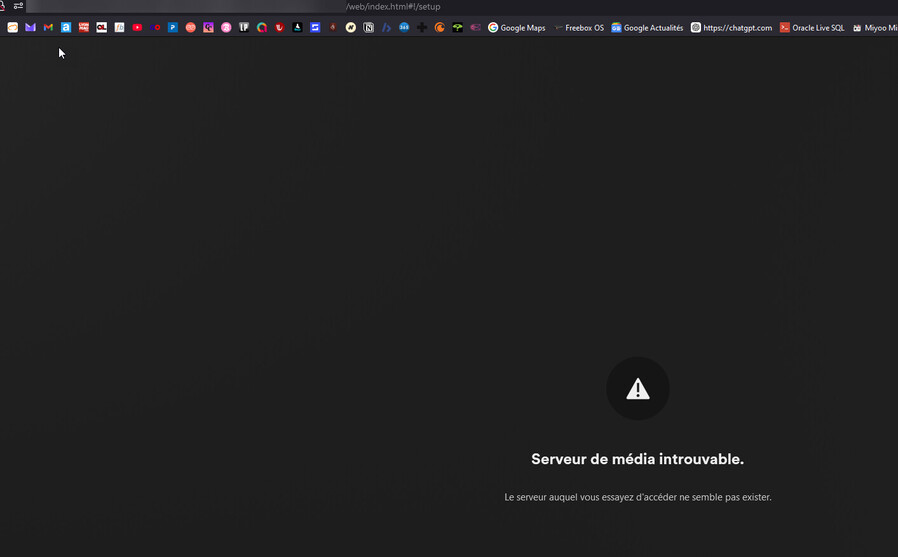Viewport: 898px width, 557px height.
Task: Open the YouTube bookmark
Action: click(x=137, y=27)
